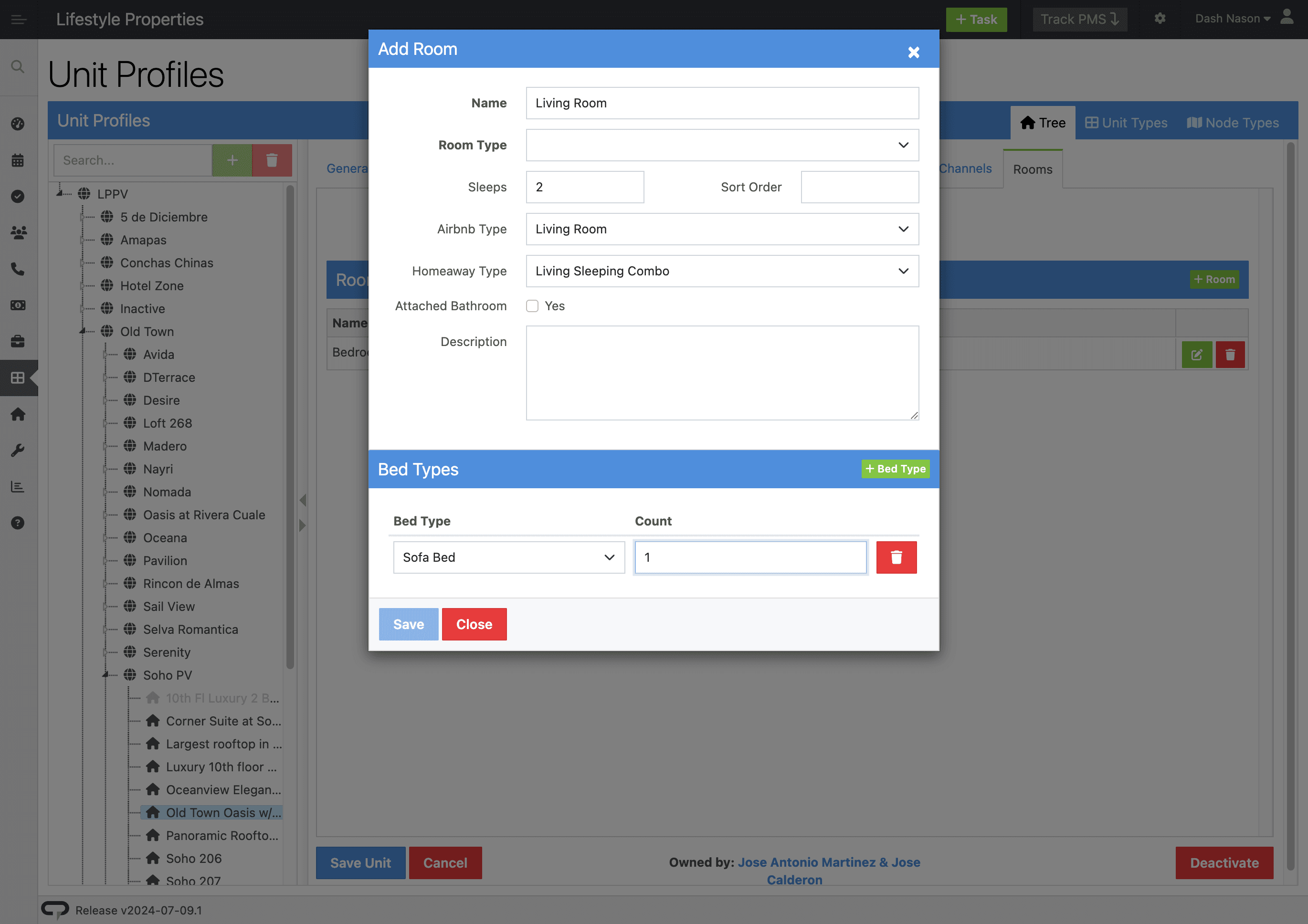Viewport: 1308px width, 924px height.
Task: Click the user avatar icon
Action: tap(1287, 17)
